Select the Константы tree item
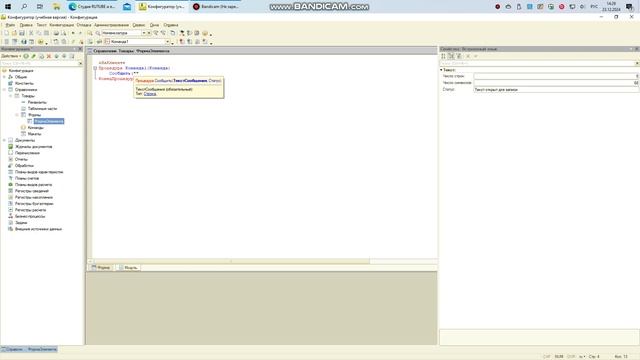 [x=24, y=83]
